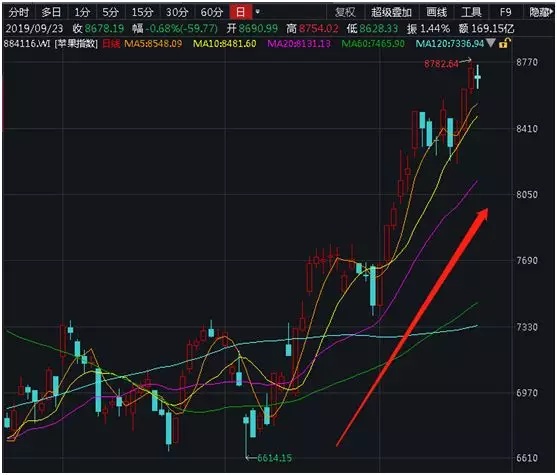Click the high value 8754.02
Image resolution: width=557 pixels, height=475 pixels.
pos(318,28)
